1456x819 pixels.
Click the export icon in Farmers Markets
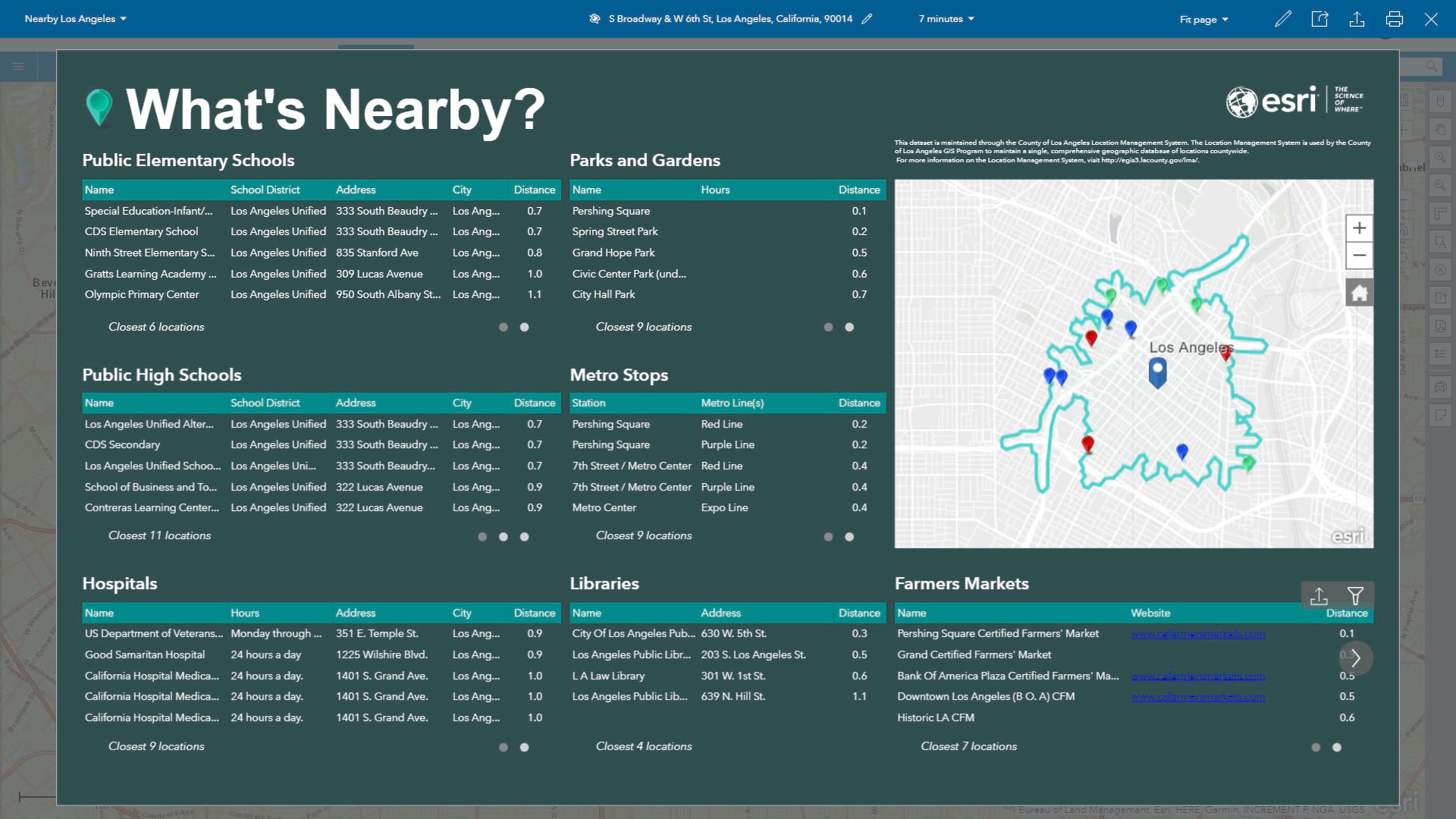point(1319,594)
